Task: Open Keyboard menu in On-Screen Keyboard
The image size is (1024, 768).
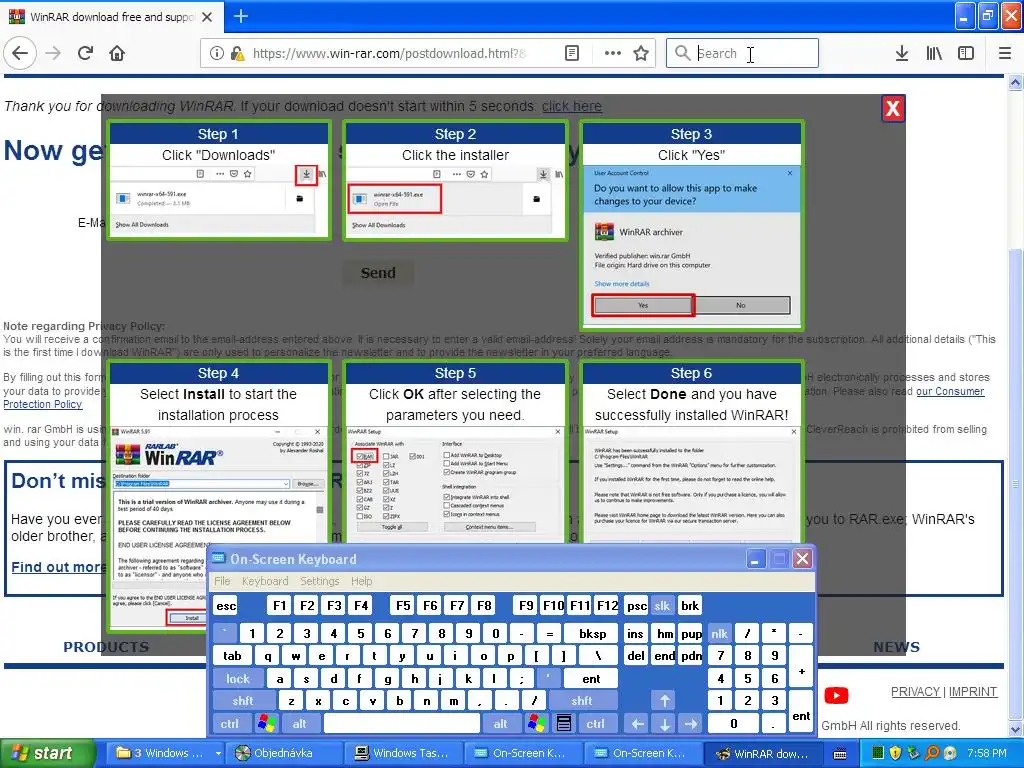Action: pos(264,581)
